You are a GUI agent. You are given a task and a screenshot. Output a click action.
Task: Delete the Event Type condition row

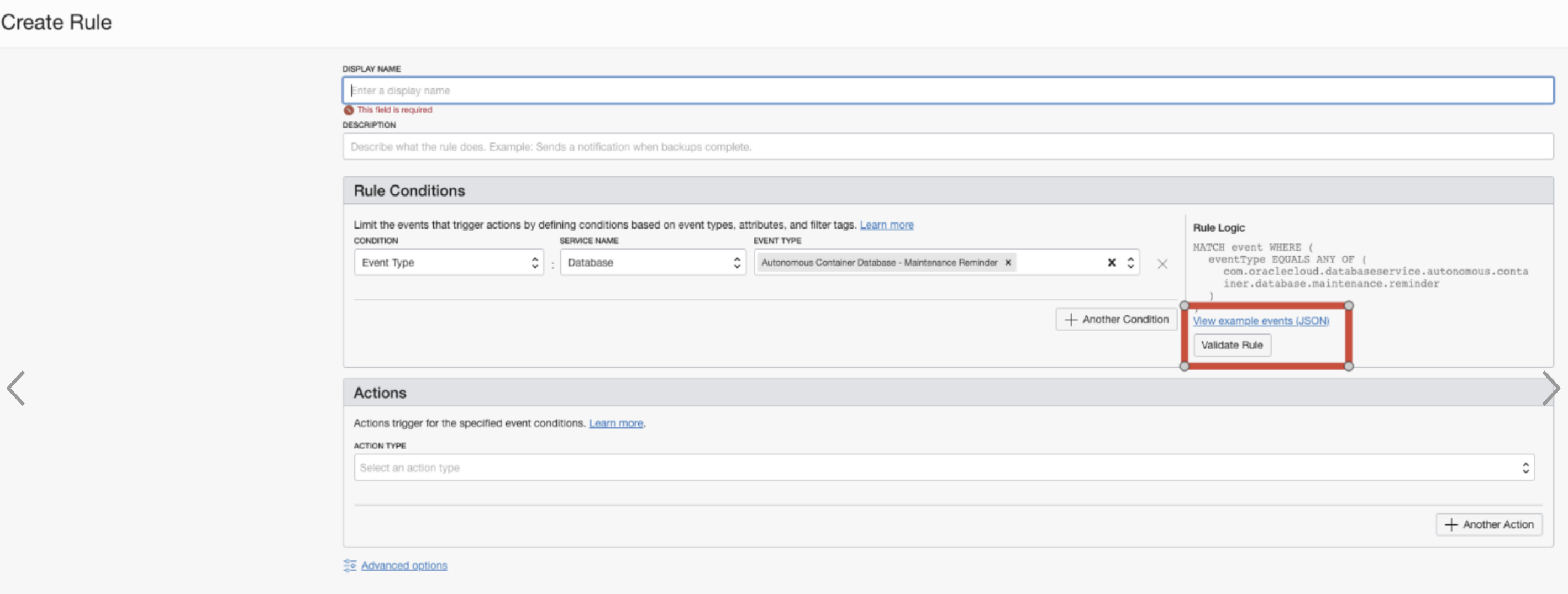(1162, 264)
